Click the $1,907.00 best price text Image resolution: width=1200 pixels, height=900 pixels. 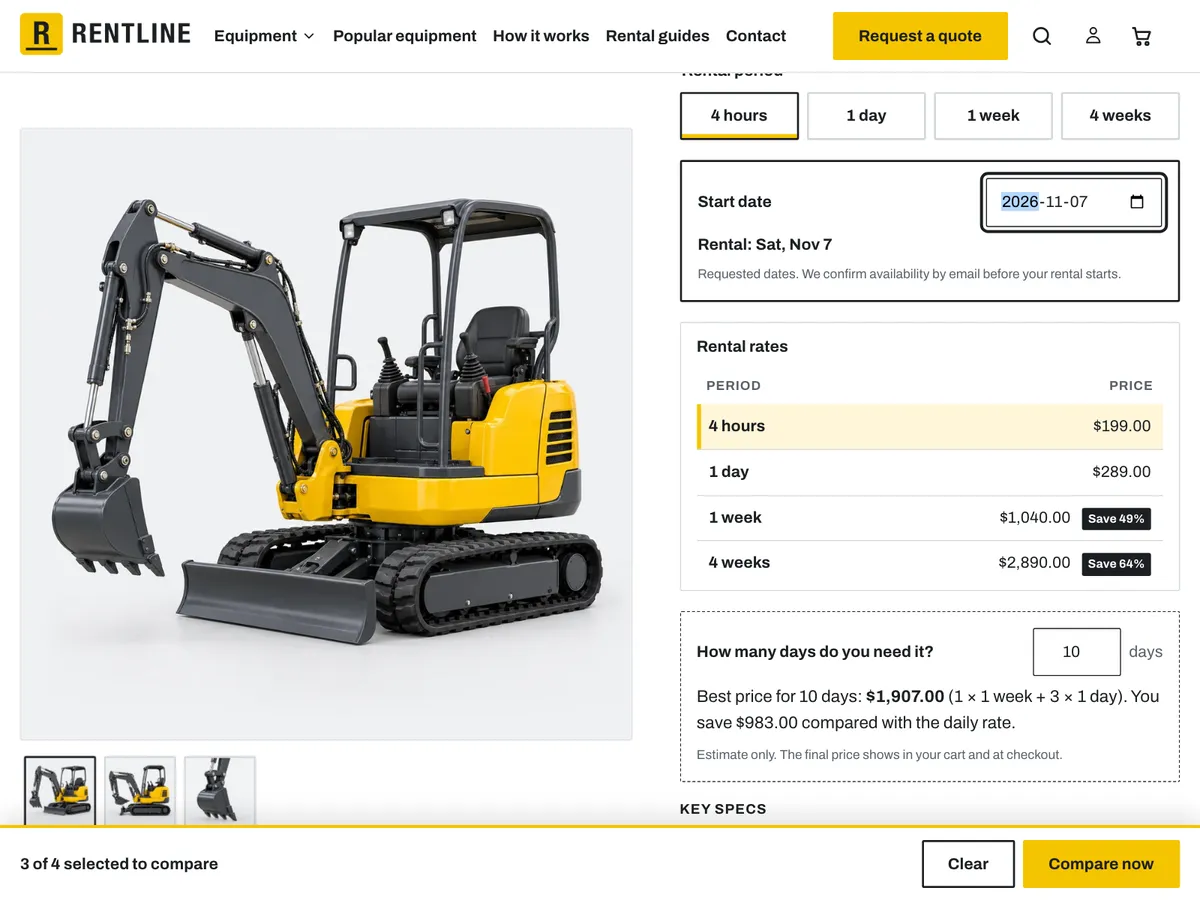(905, 696)
